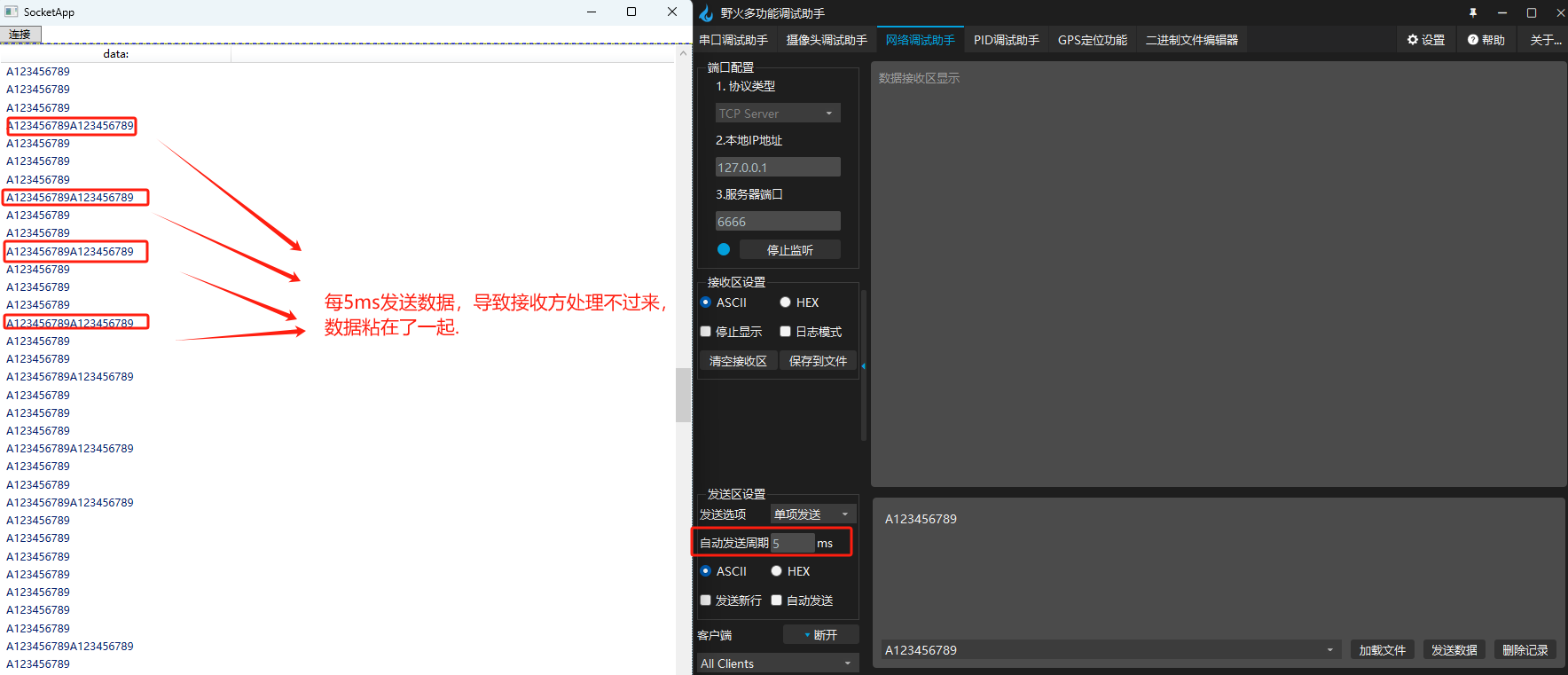Click 连接 button in SocketApp
Image resolution: width=1568 pixels, height=675 pixels.
20,35
